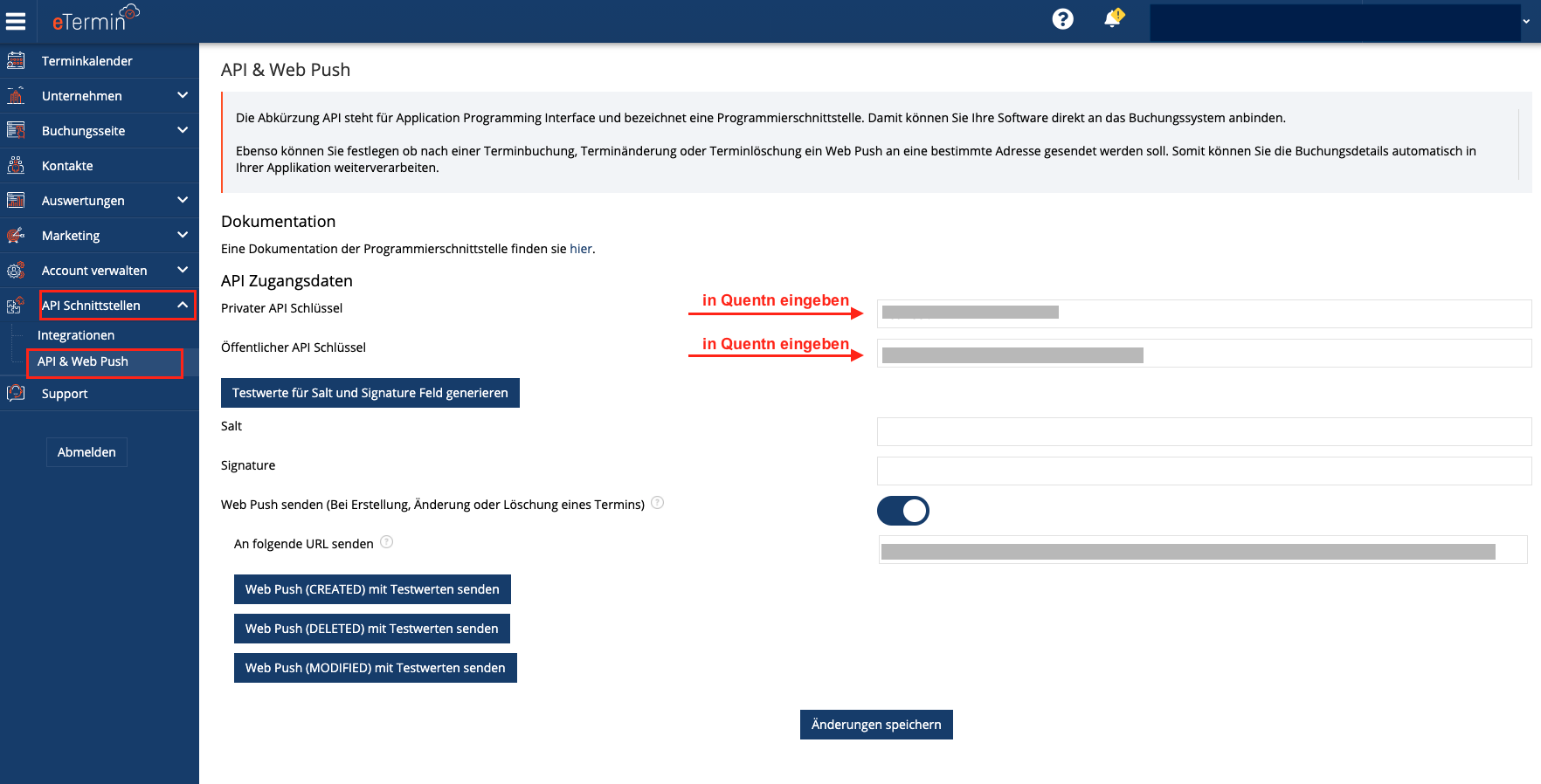Click the Support icon
The width and height of the screenshot is (1541, 784).
[16, 393]
